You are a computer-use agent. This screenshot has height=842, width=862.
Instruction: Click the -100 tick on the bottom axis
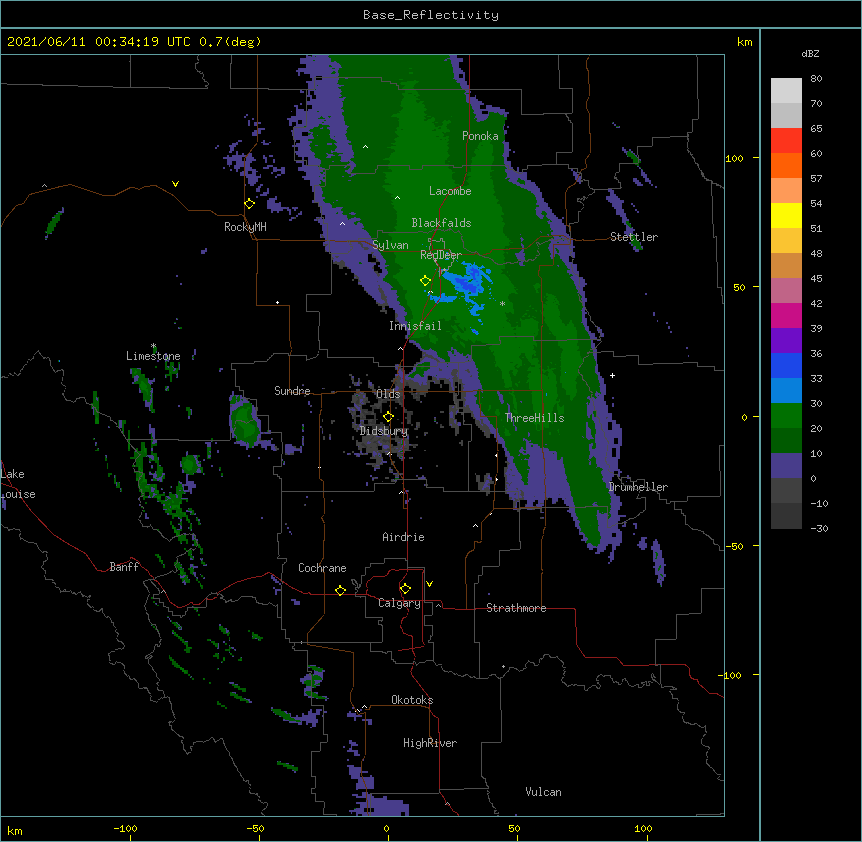pos(125,828)
